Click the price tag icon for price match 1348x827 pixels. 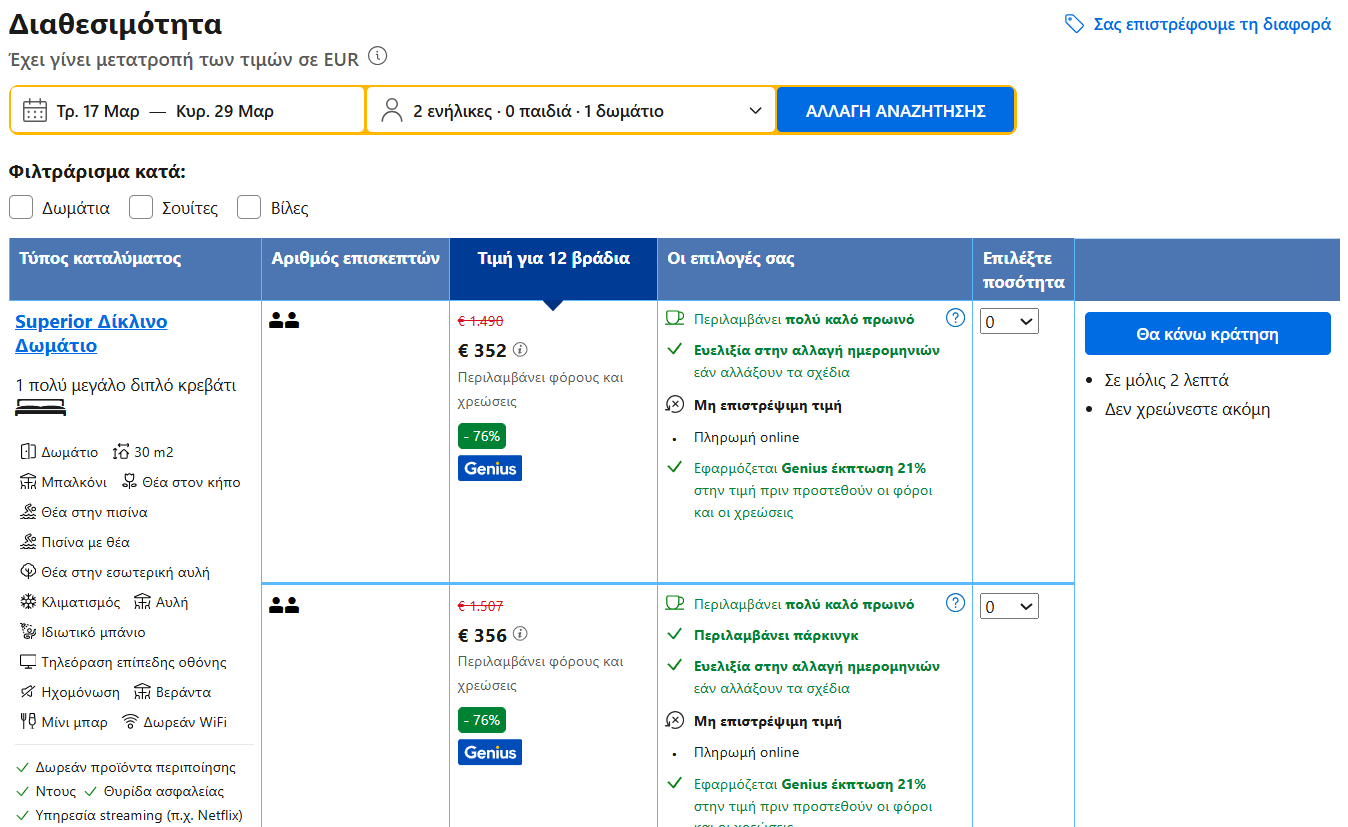pos(1074,24)
